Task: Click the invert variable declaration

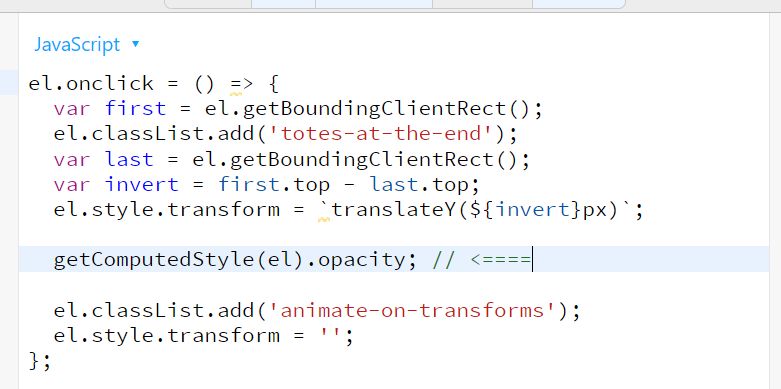Action: coord(141,184)
